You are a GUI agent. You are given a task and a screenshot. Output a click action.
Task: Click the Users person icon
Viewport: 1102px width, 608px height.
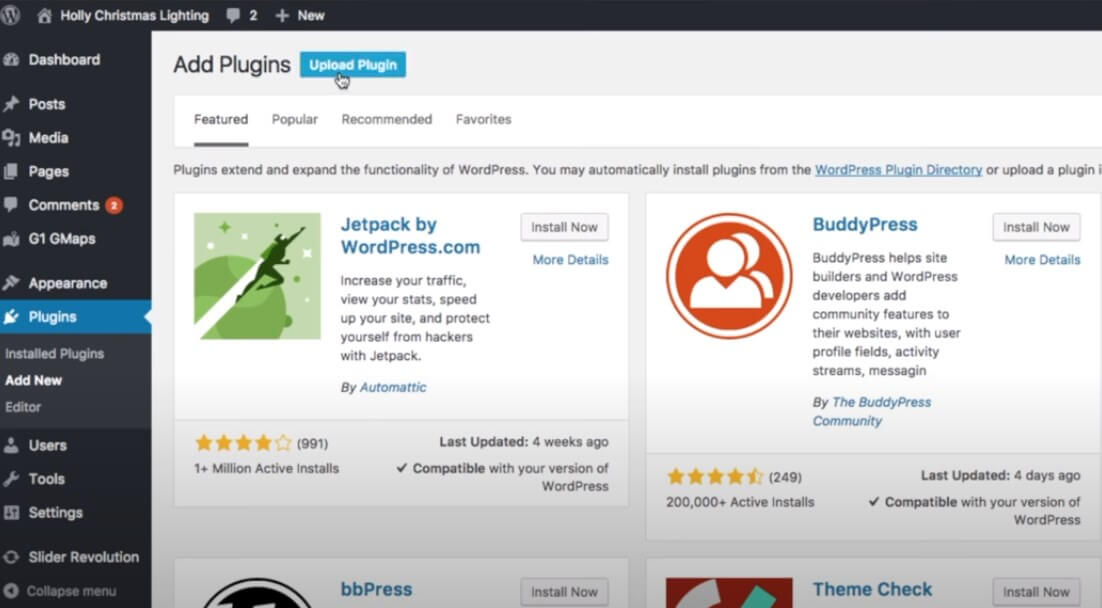click(11, 446)
